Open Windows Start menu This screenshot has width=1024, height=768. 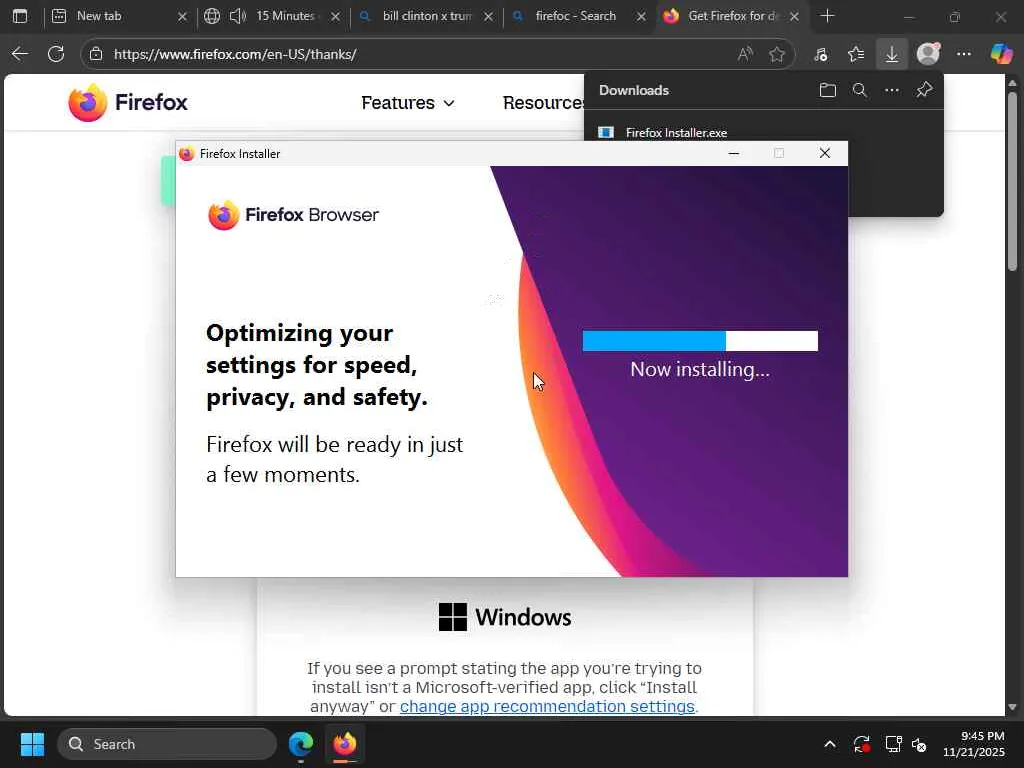coord(32,744)
